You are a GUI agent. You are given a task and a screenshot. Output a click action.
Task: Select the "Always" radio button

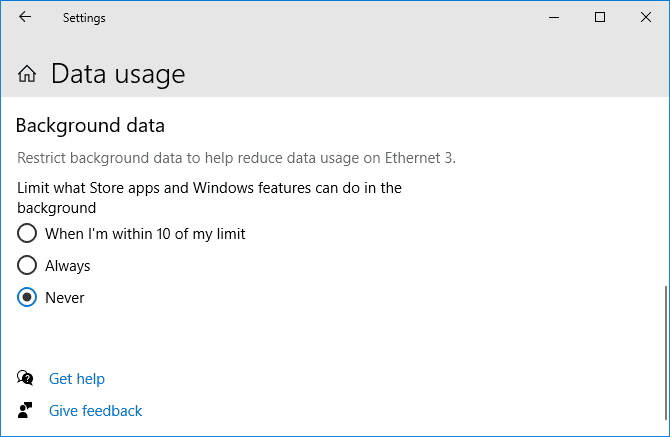pos(28,266)
